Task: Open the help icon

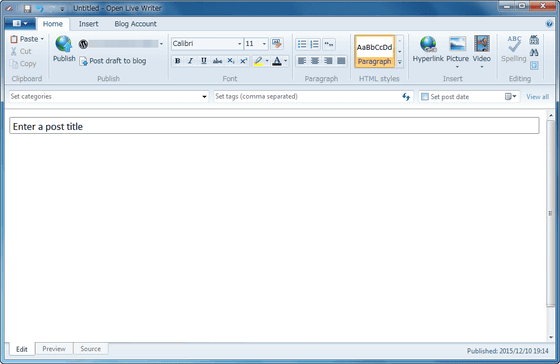Action: tap(549, 24)
